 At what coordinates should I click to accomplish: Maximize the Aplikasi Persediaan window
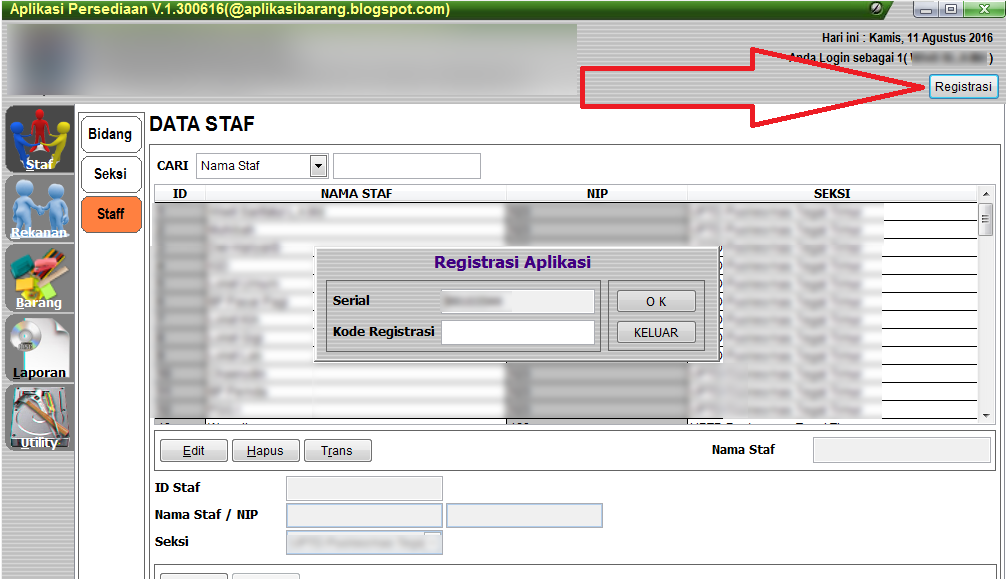pos(951,10)
